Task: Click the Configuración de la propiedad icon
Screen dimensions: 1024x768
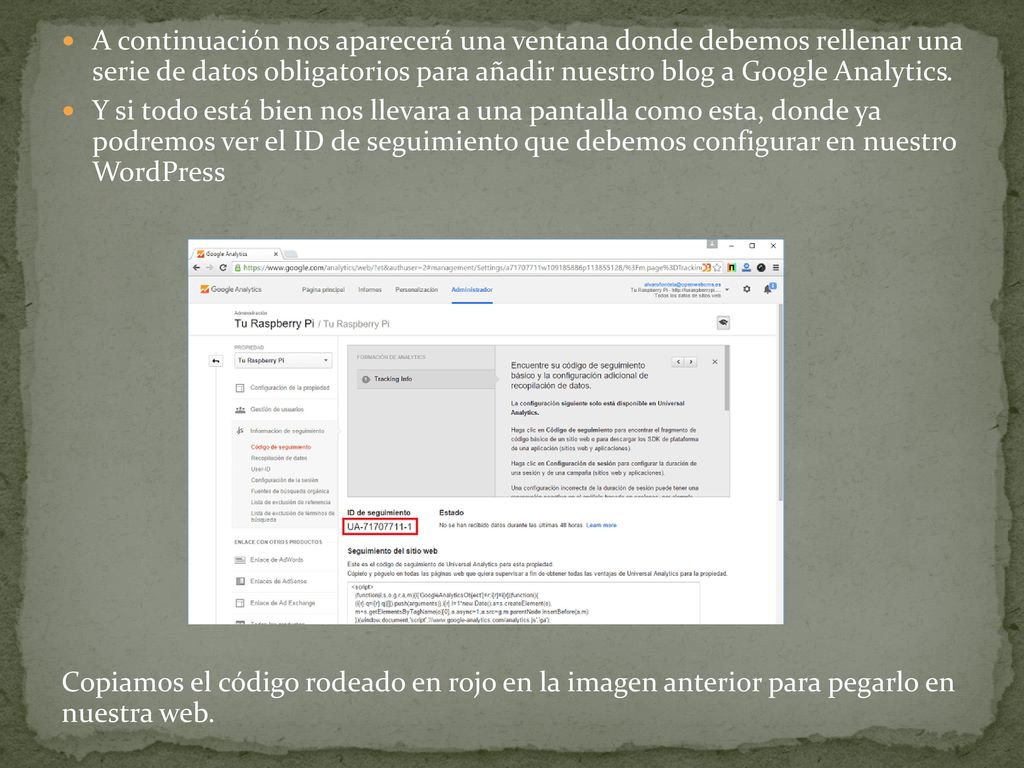Action: pos(240,388)
